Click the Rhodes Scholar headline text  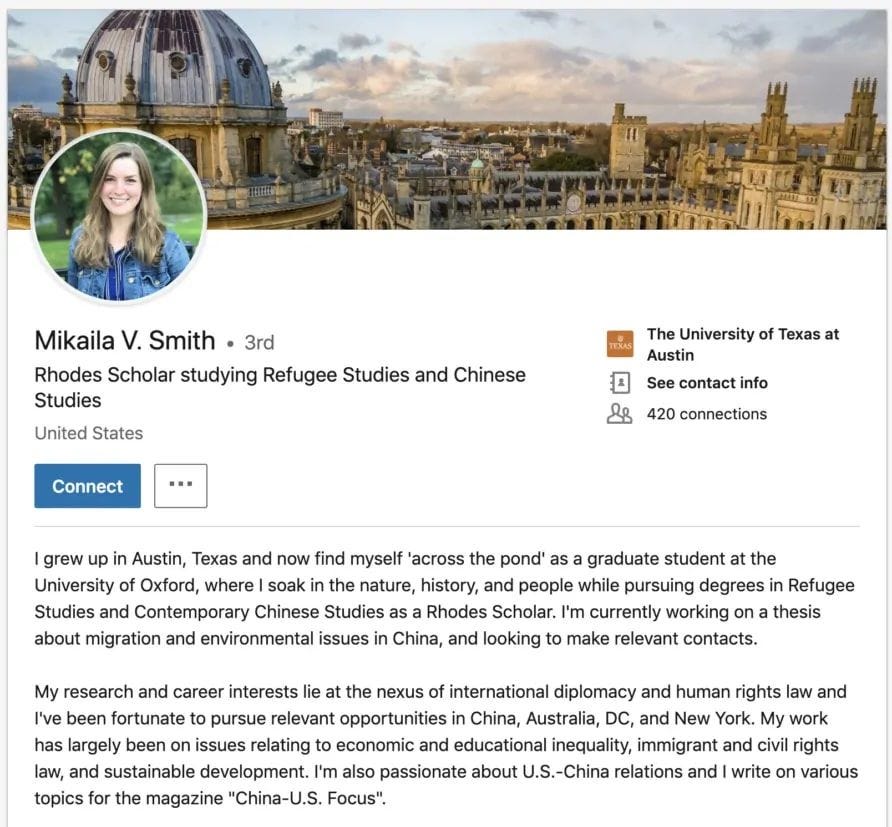point(280,387)
